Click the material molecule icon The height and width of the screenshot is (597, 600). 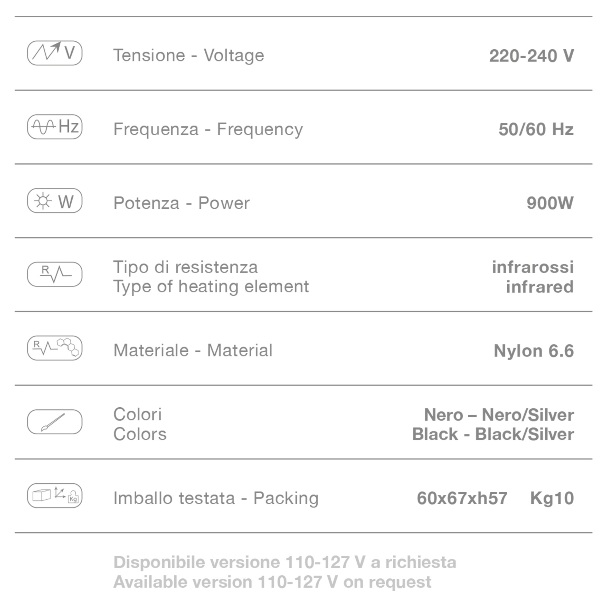pos(54,349)
